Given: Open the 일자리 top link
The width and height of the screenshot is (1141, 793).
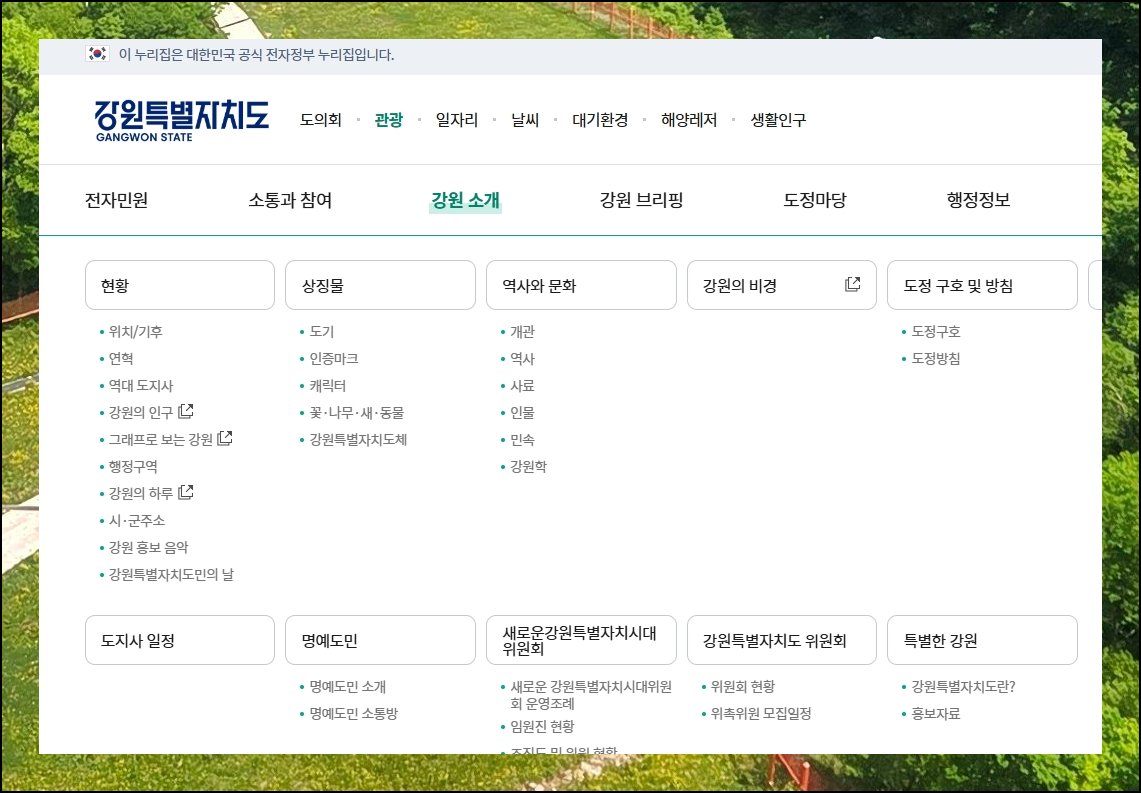Looking at the screenshot, I should click(x=457, y=120).
